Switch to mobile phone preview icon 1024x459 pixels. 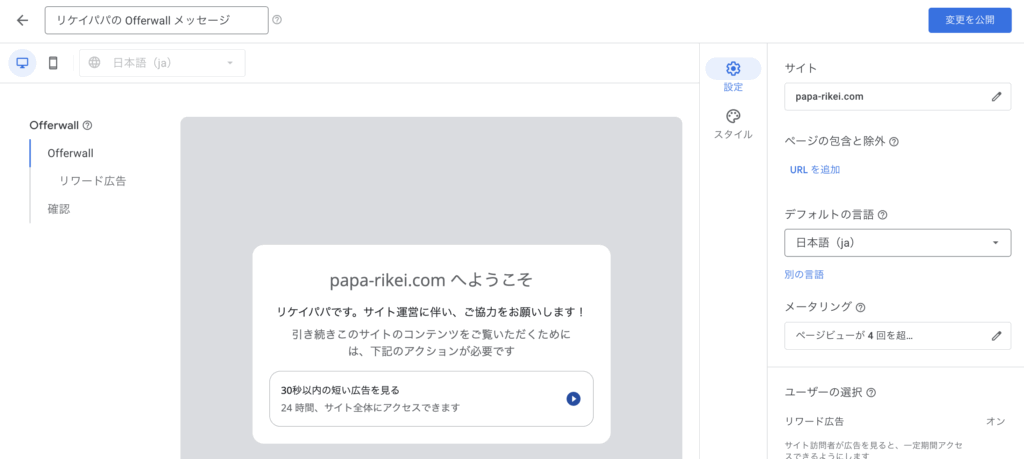pos(54,63)
